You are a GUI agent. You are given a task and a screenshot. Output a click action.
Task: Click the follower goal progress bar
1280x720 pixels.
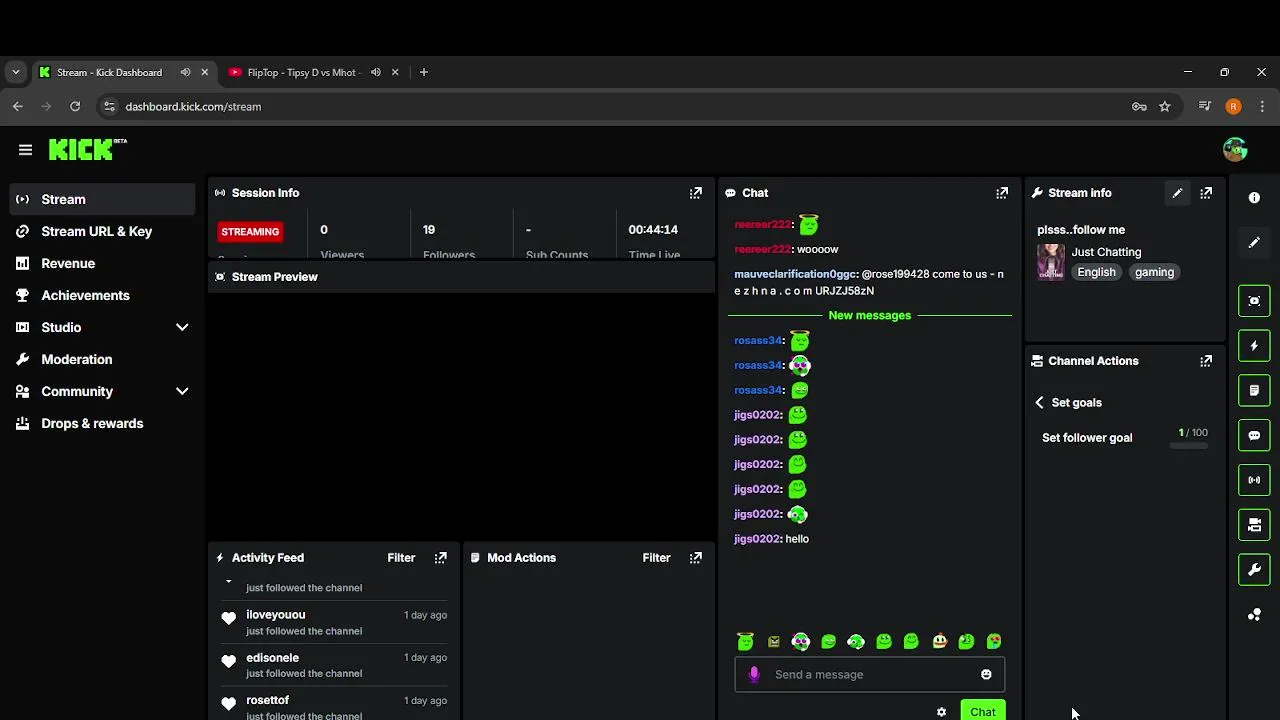[1189, 446]
